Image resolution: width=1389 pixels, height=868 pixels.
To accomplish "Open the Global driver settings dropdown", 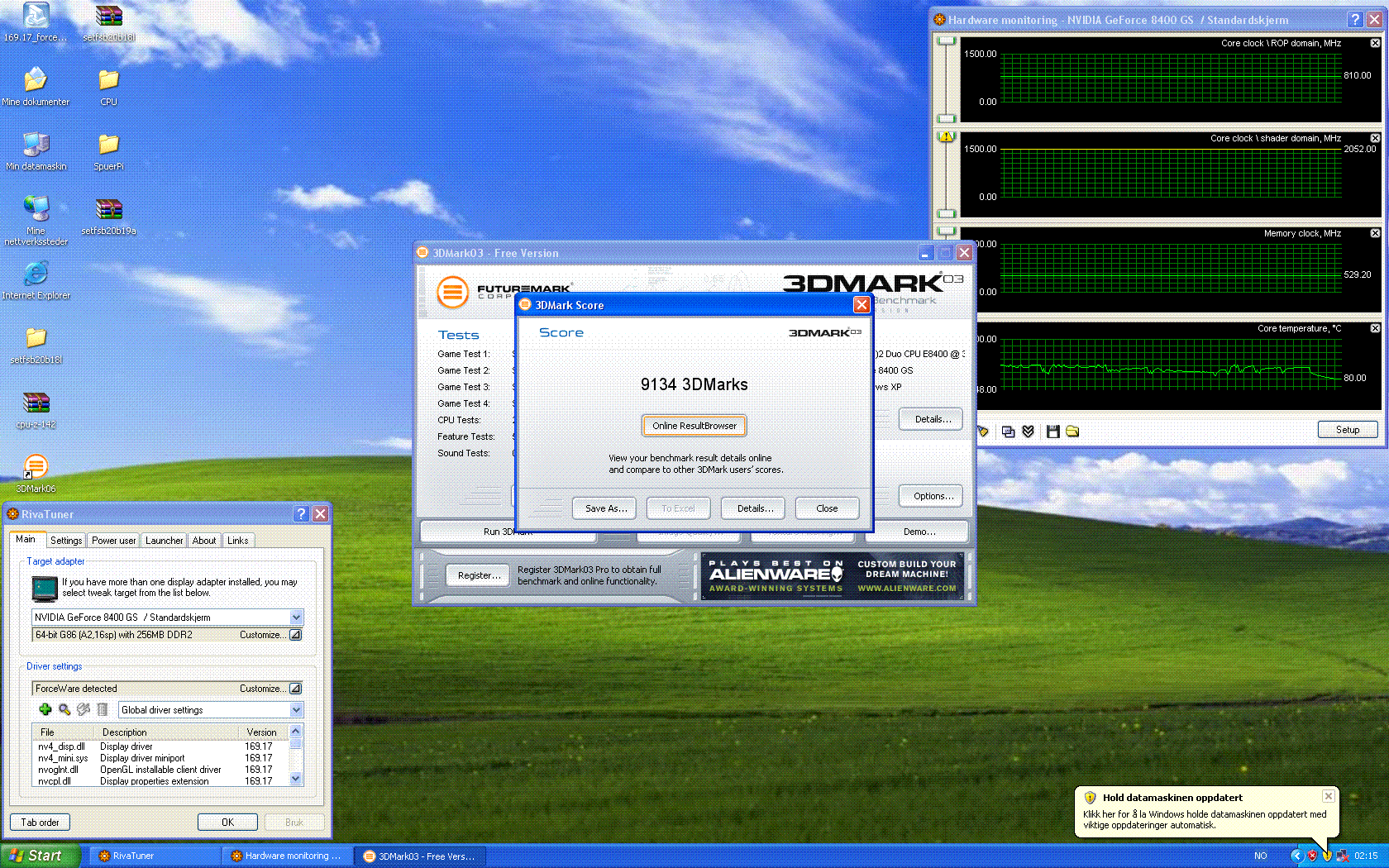I will click(296, 710).
